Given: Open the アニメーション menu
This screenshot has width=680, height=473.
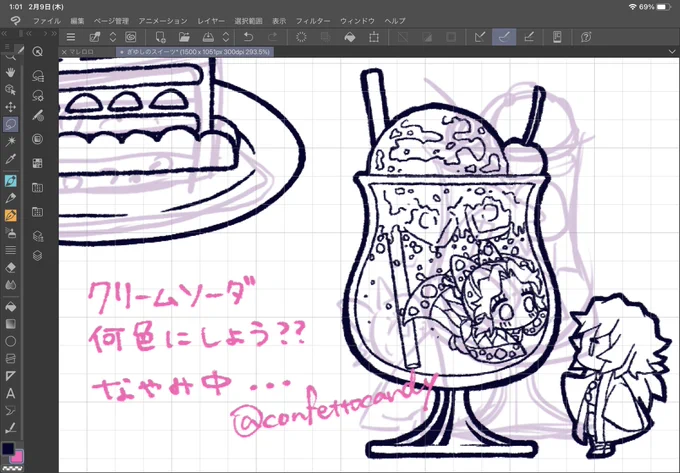Looking at the screenshot, I should 163,21.
